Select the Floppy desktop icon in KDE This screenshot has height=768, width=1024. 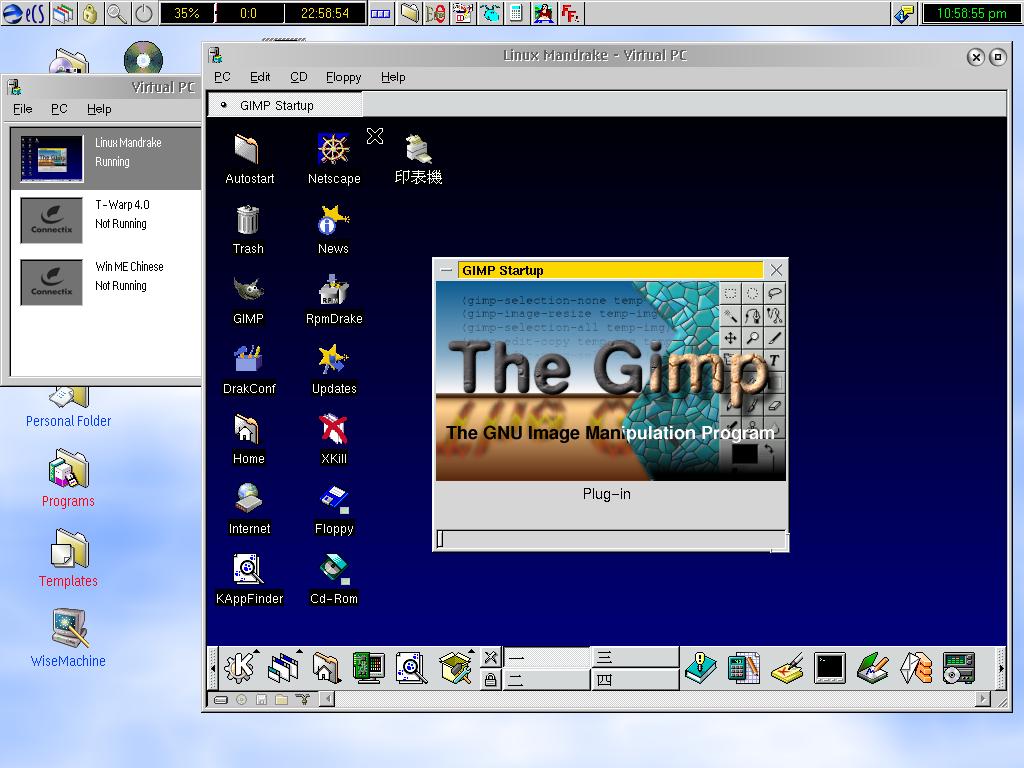pyautogui.click(x=334, y=509)
